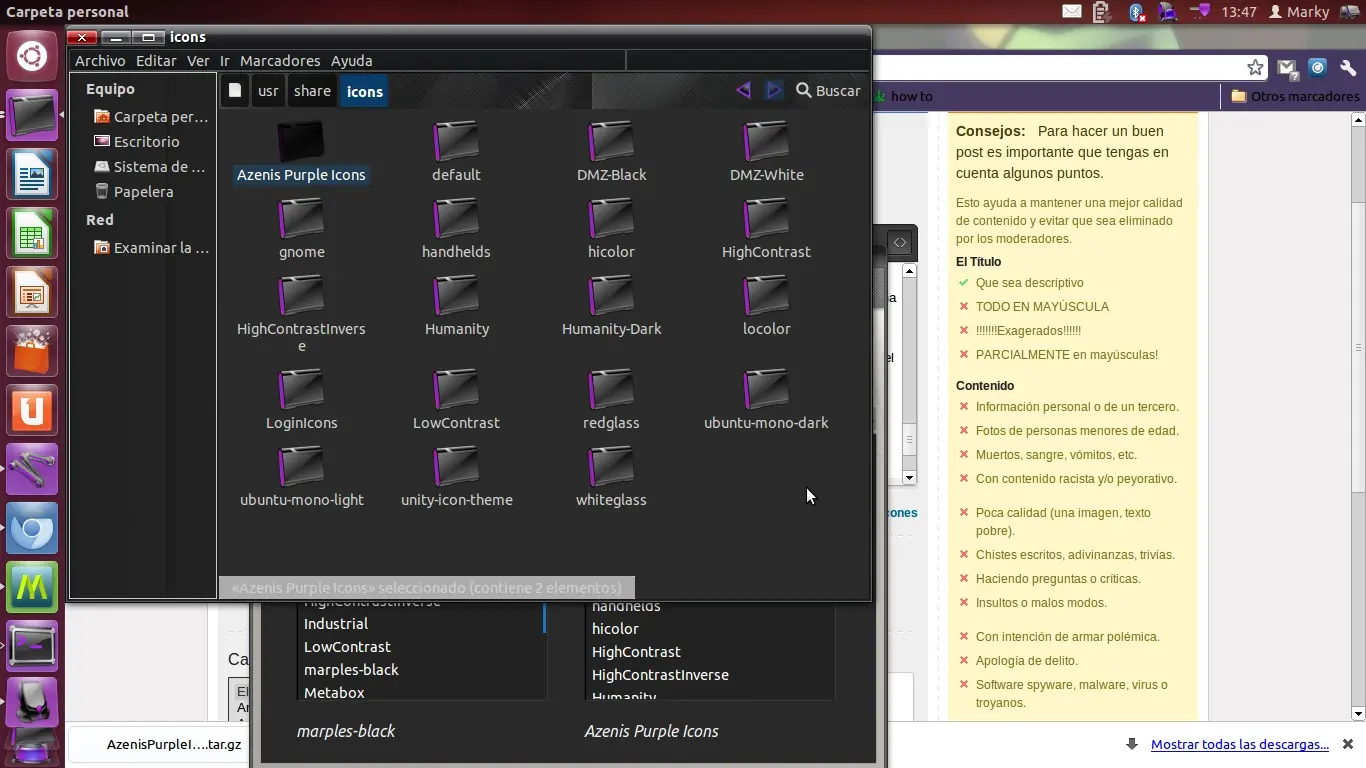1366x768 pixels.
Task: Click the down arrow on the forum panel scrollbar
Action: click(x=909, y=479)
